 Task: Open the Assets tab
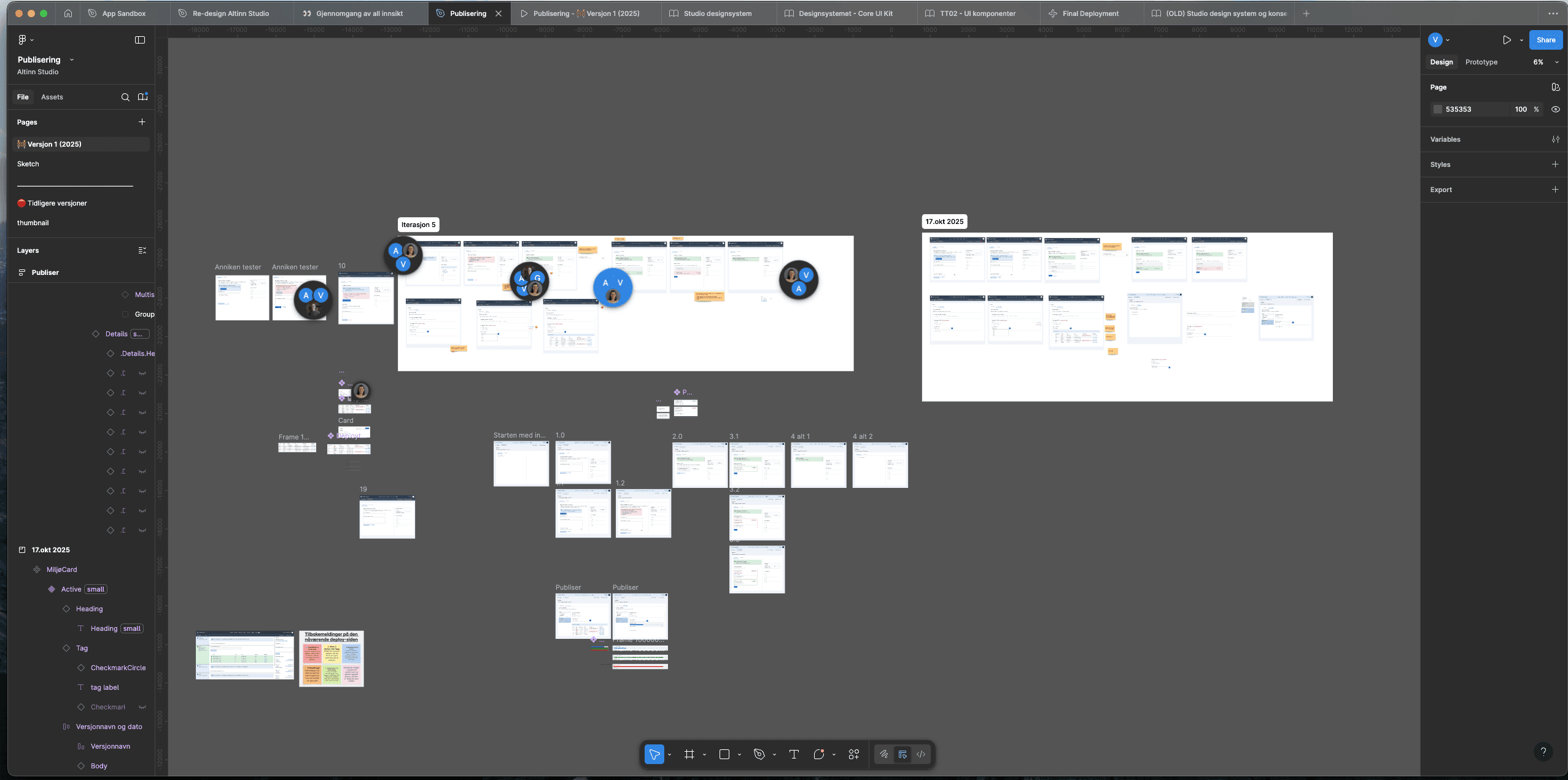click(x=52, y=97)
